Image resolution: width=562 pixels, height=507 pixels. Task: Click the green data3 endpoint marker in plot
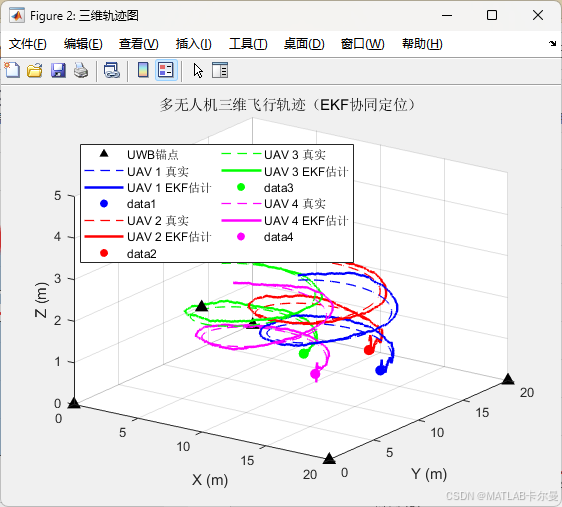point(304,354)
